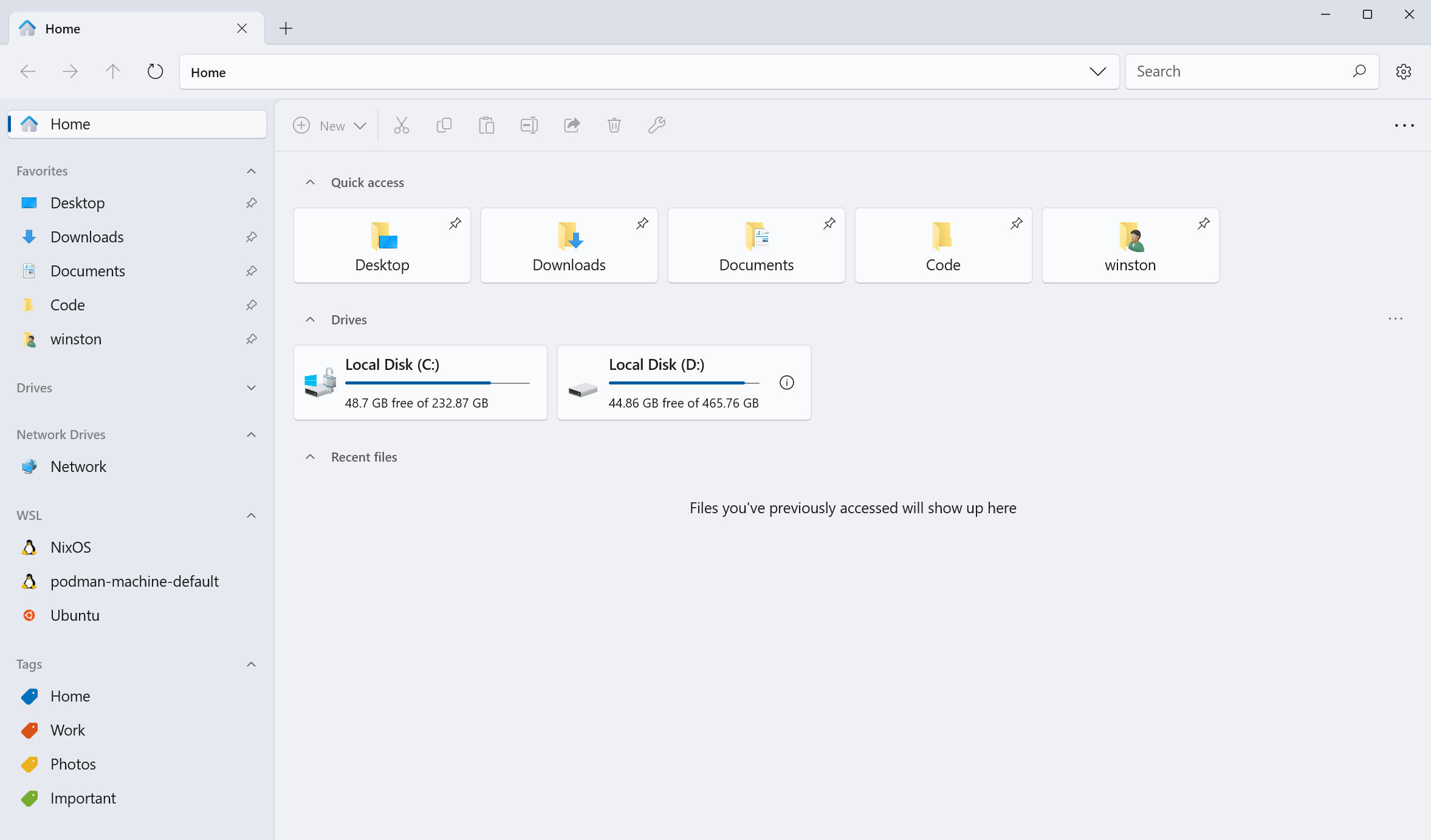Click the Cut scissors icon in toolbar
Image resolution: width=1431 pixels, height=840 pixels.
[x=401, y=126]
